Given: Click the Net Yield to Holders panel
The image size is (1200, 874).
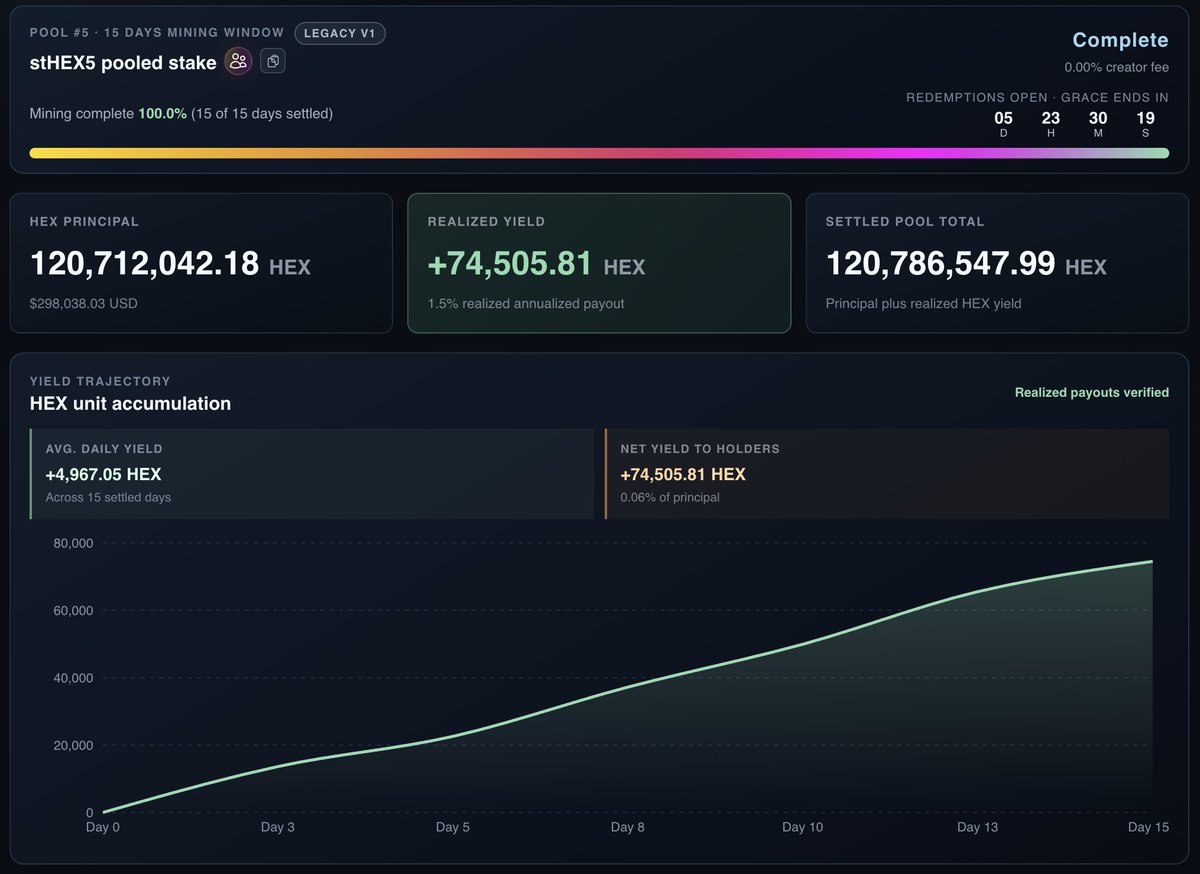Looking at the screenshot, I should pyautogui.click(x=887, y=474).
